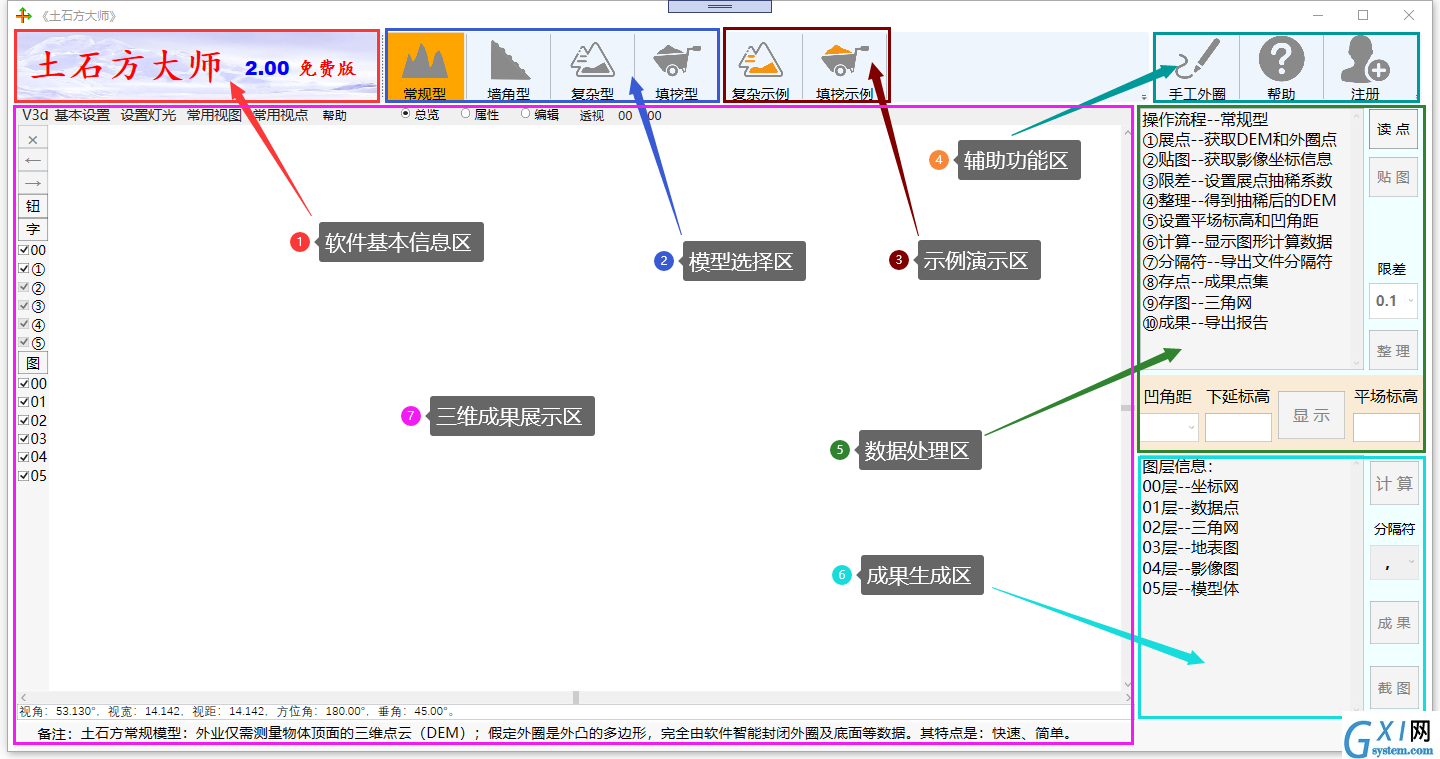Uncheck layer 02 checkbox
Viewport: 1440px width, 759px height.
pyautogui.click(x=24, y=420)
